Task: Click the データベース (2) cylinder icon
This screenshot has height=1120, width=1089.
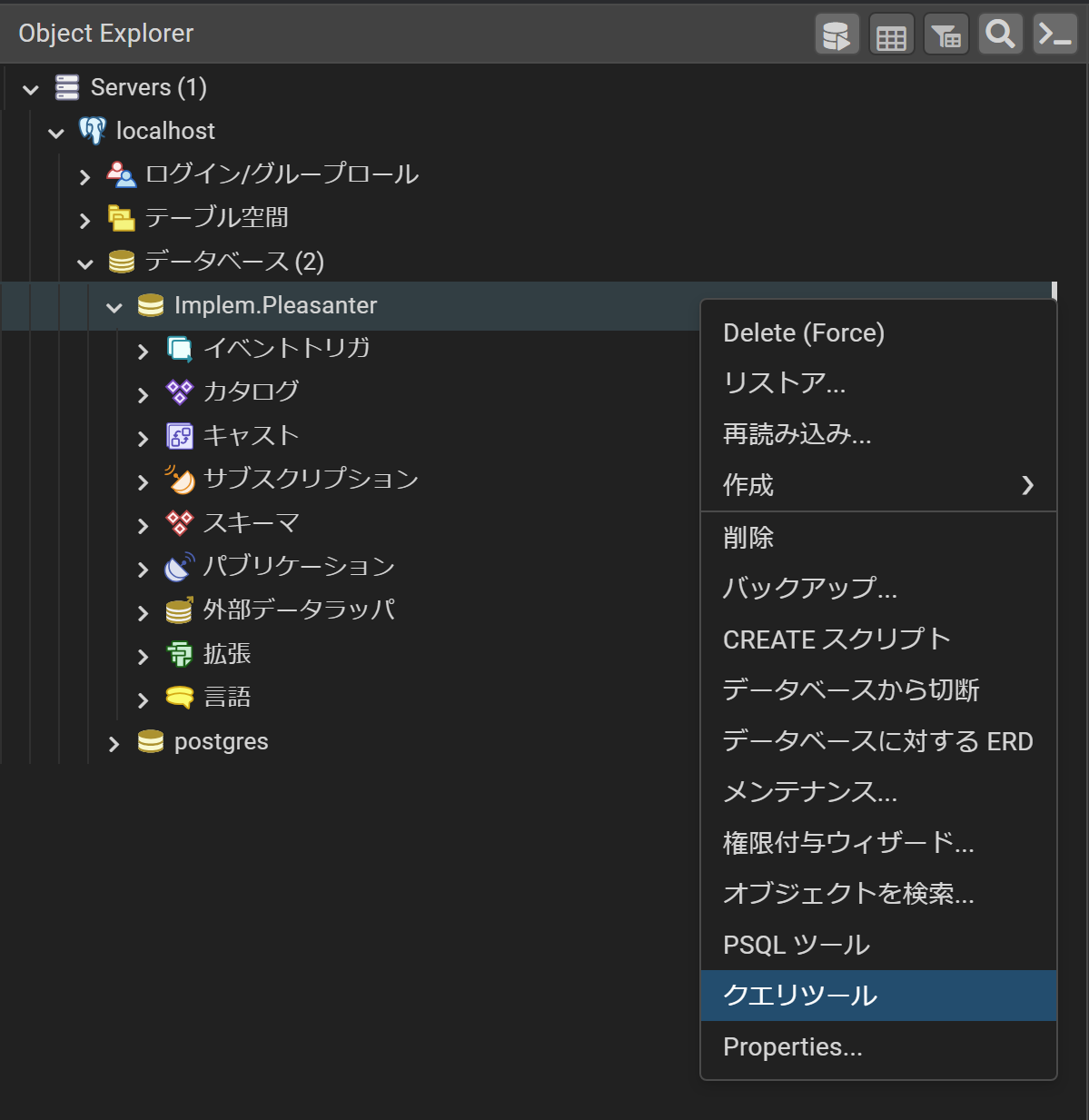Action: (x=122, y=262)
